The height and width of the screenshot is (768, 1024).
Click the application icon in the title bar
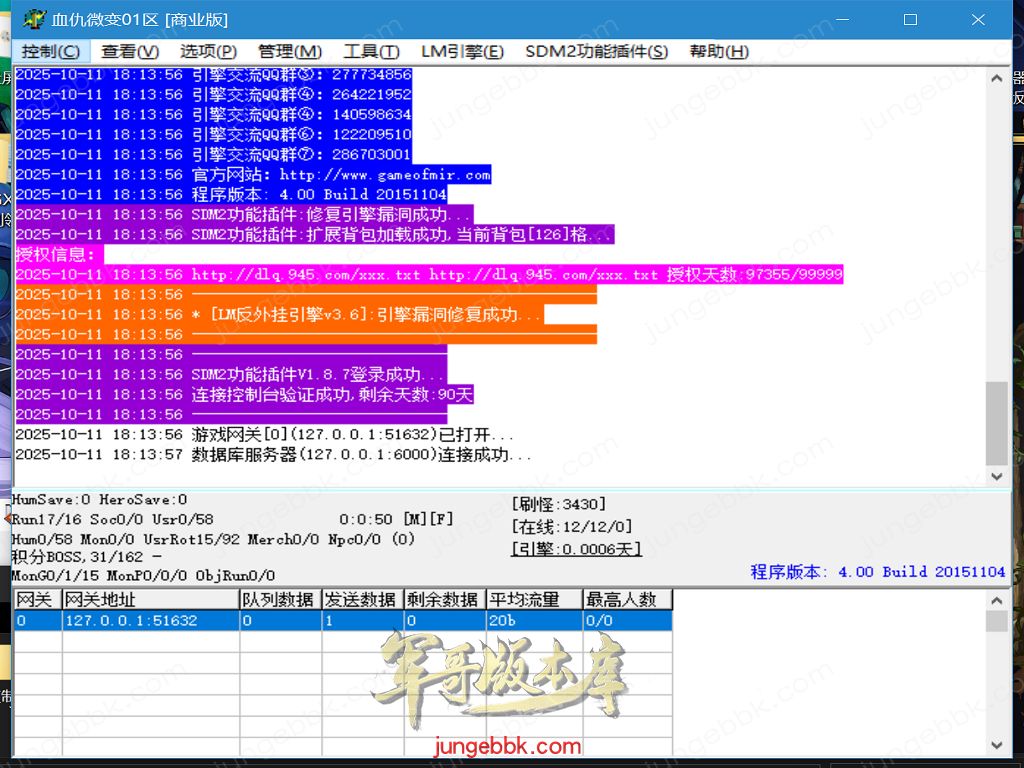35,20
